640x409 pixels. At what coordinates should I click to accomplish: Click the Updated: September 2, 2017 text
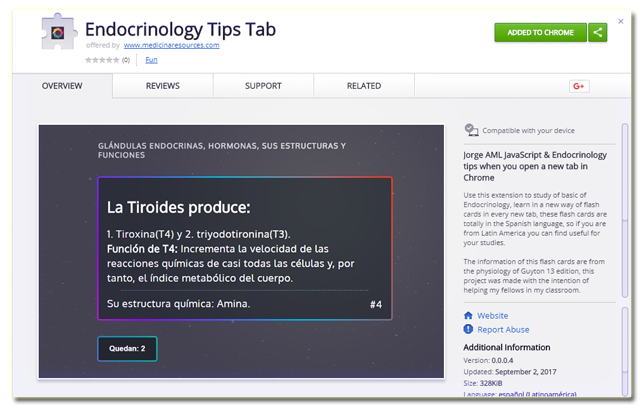pyautogui.click(x=510, y=372)
